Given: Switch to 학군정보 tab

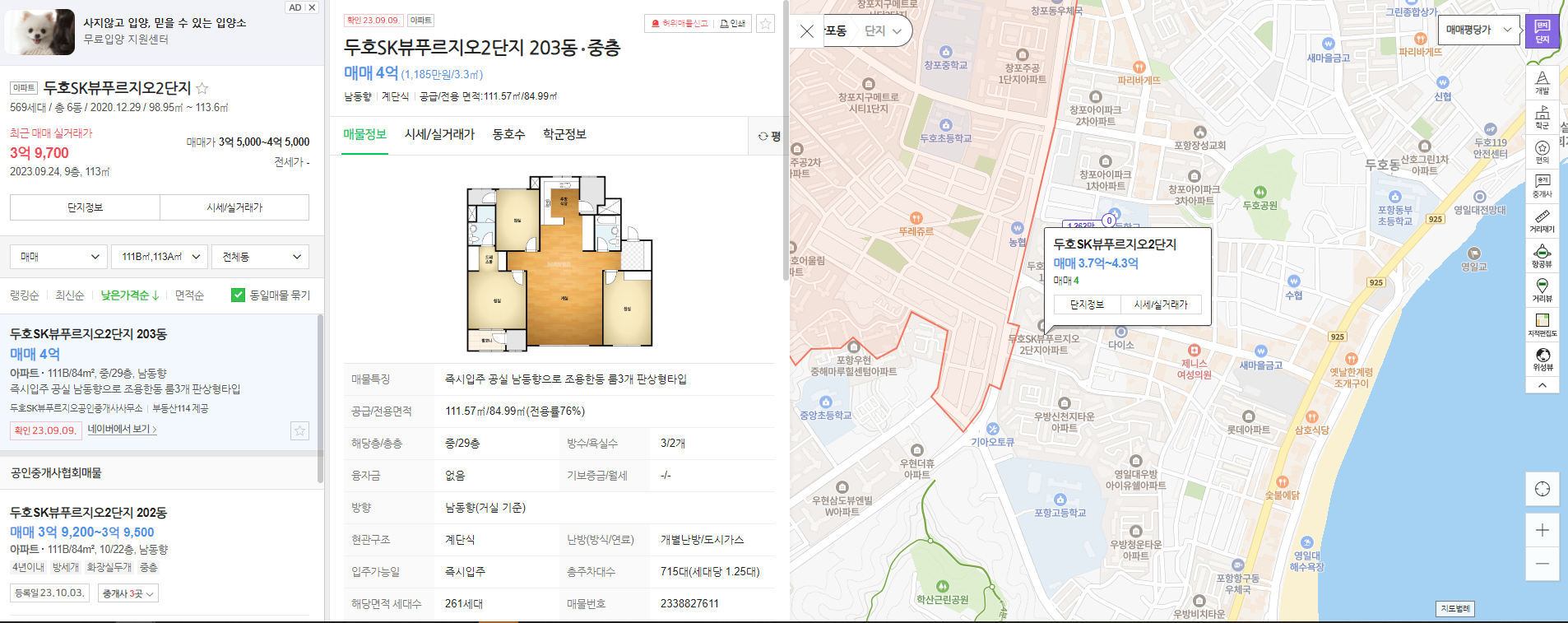Looking at the screenshot, I should point(564,134).
